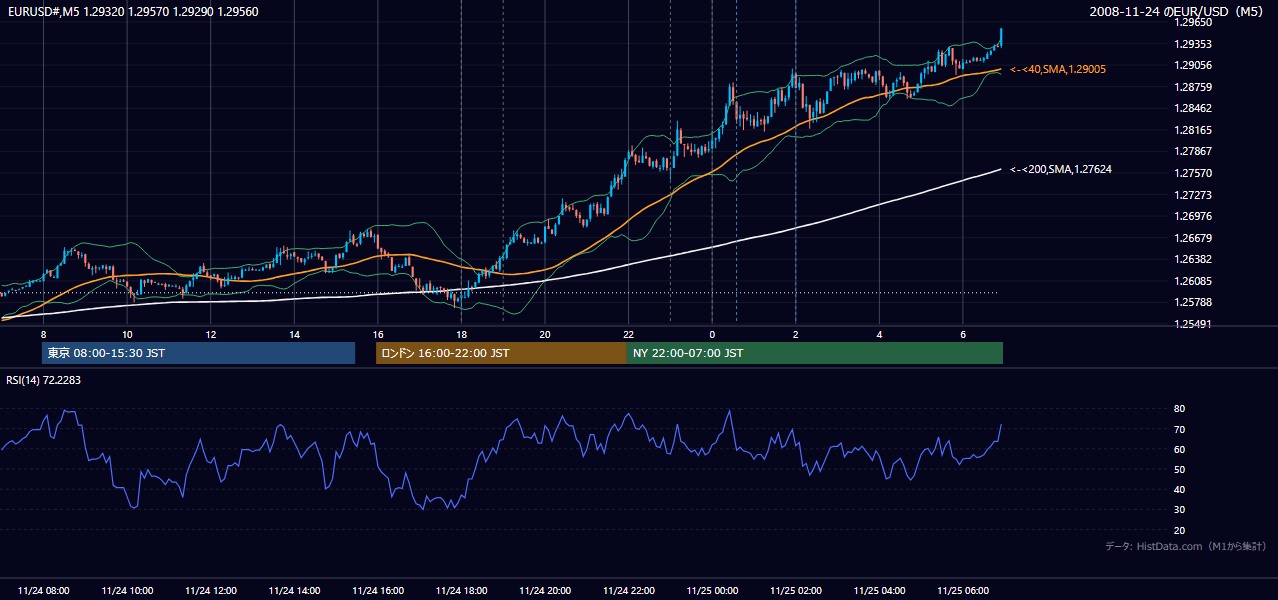
Task: Select the 200 SMA 1.27624 label
Action: pos(1061,170)
